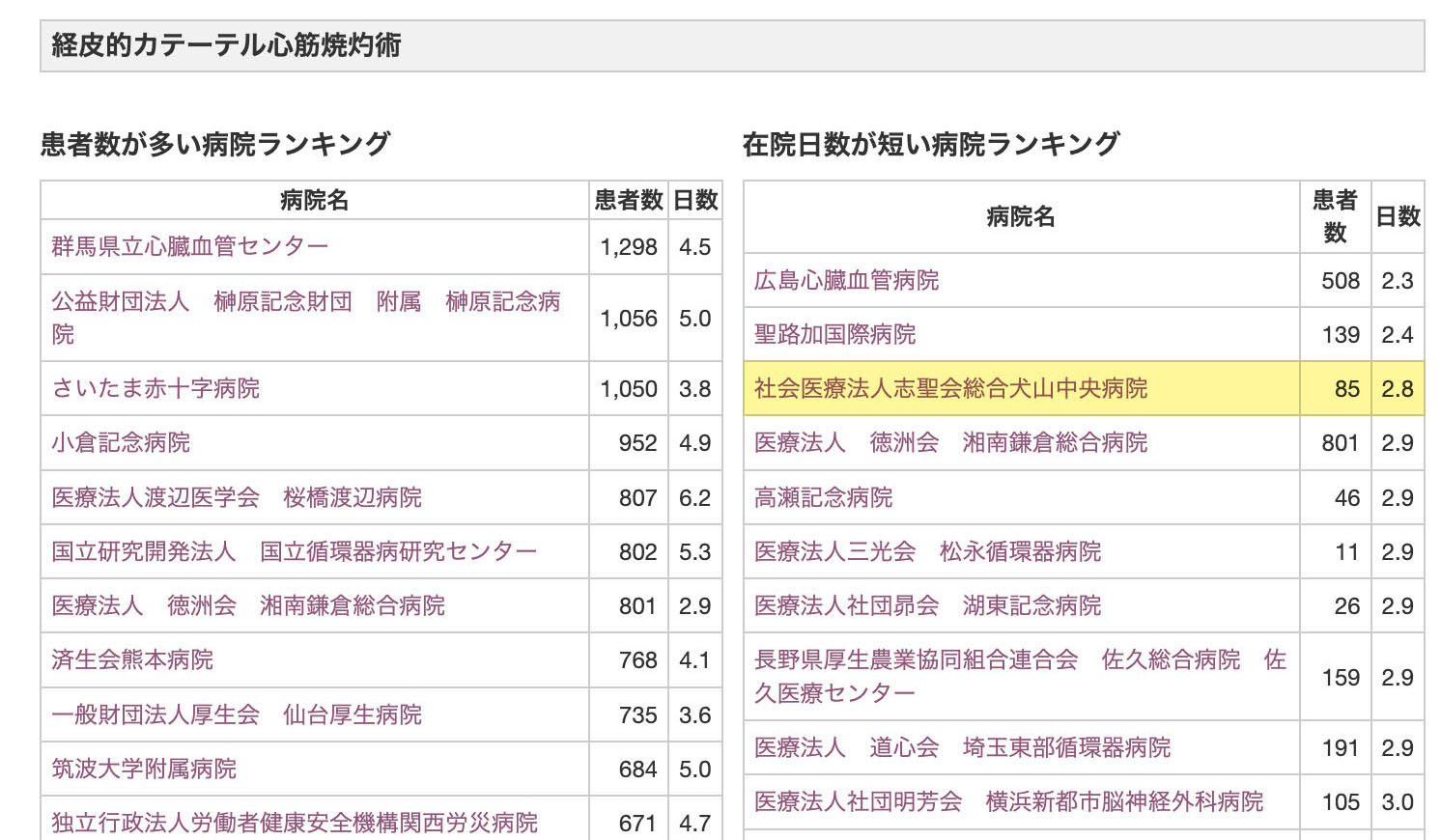Screen dimensions: 1441x840
Task: Open 国立循環器病研究センター link
Action: tap(294, 551)
